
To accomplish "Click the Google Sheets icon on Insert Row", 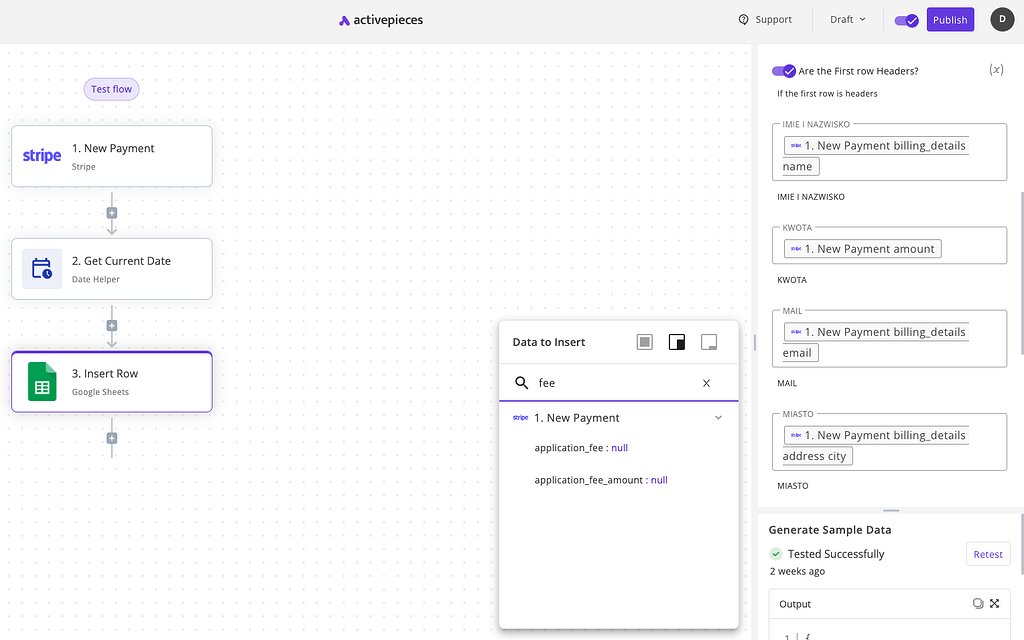I will (41, 381).
